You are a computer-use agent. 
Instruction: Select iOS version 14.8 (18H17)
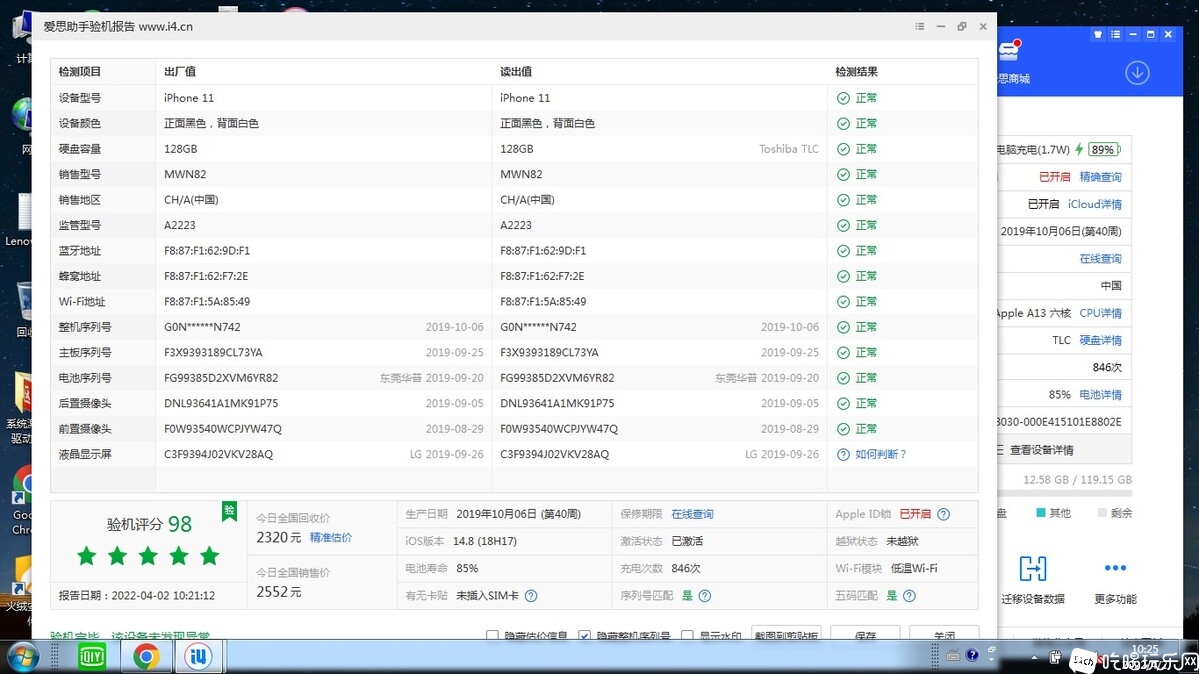coord(485,541)
